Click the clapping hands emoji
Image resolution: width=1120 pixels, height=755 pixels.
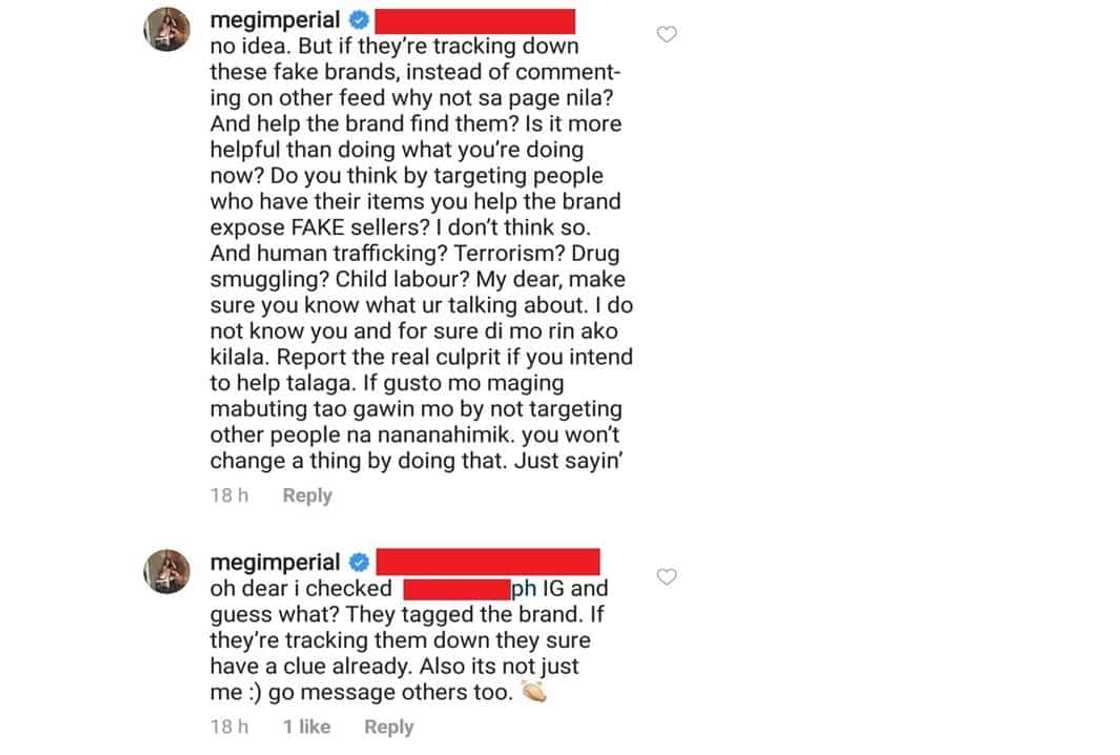(534, 691)
